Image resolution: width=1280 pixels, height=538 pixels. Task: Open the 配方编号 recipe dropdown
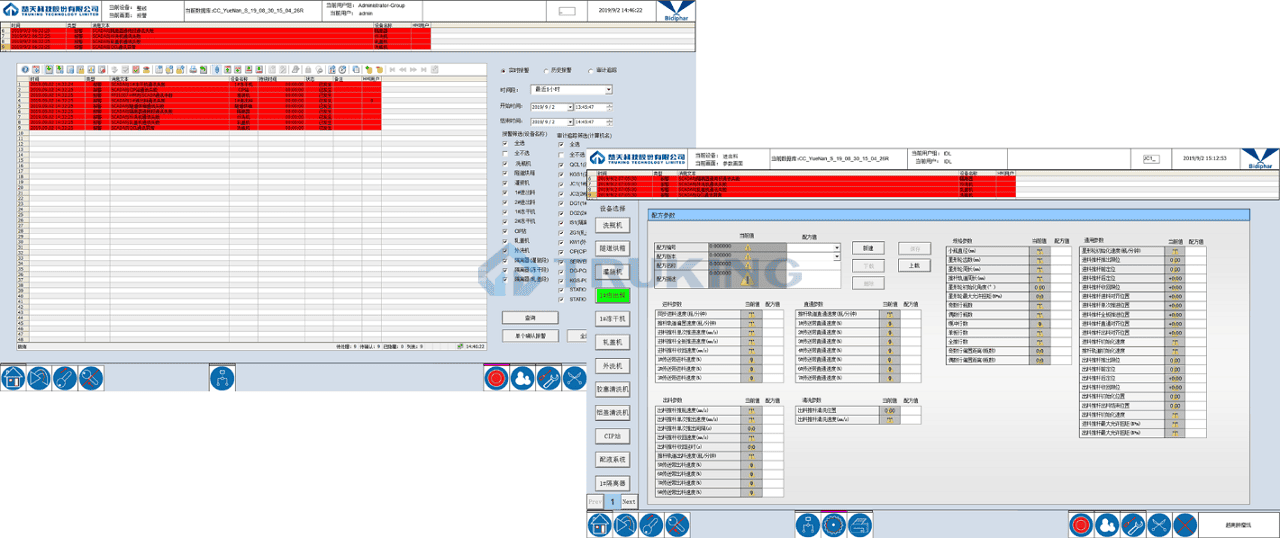tap(836, 245)
